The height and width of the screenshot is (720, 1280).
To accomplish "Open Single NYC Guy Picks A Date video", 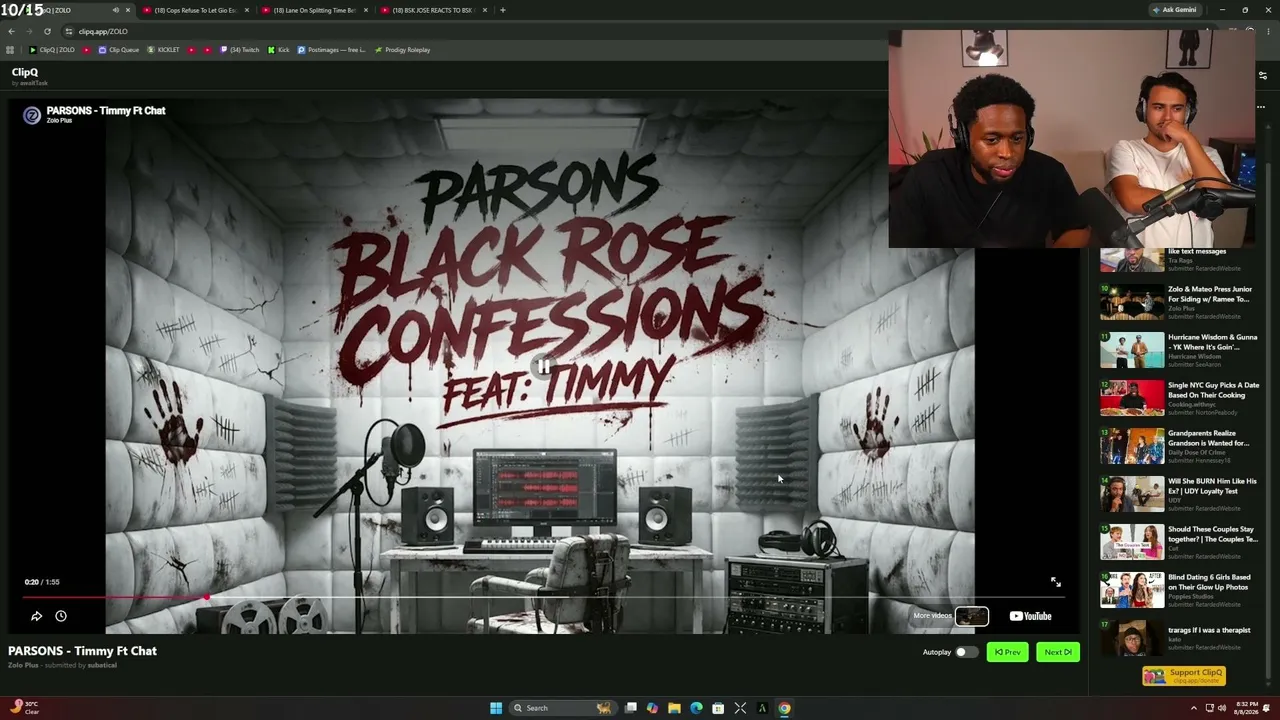I will point(1180,398).
